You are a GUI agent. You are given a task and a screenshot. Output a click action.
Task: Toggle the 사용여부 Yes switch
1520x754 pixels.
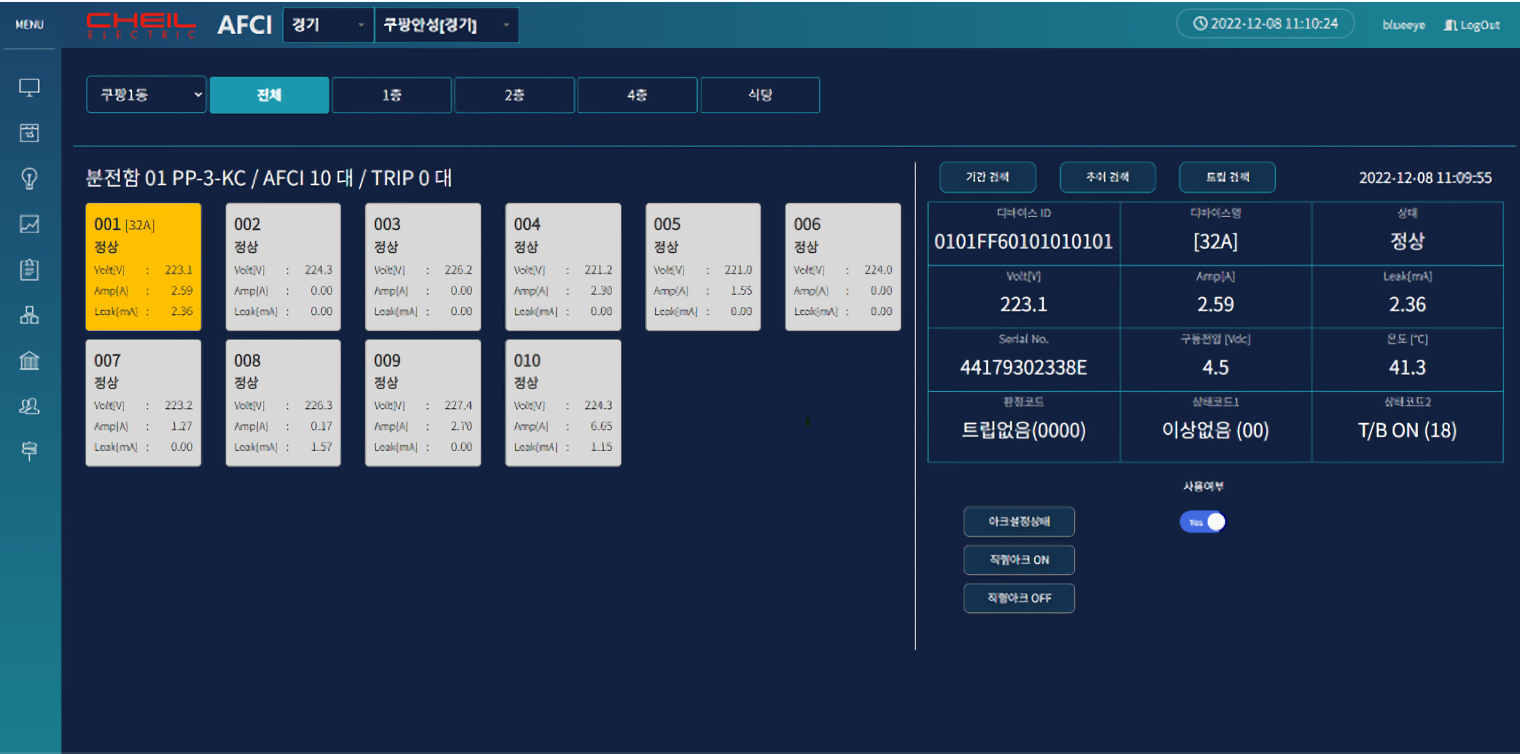coord(1202,522)
